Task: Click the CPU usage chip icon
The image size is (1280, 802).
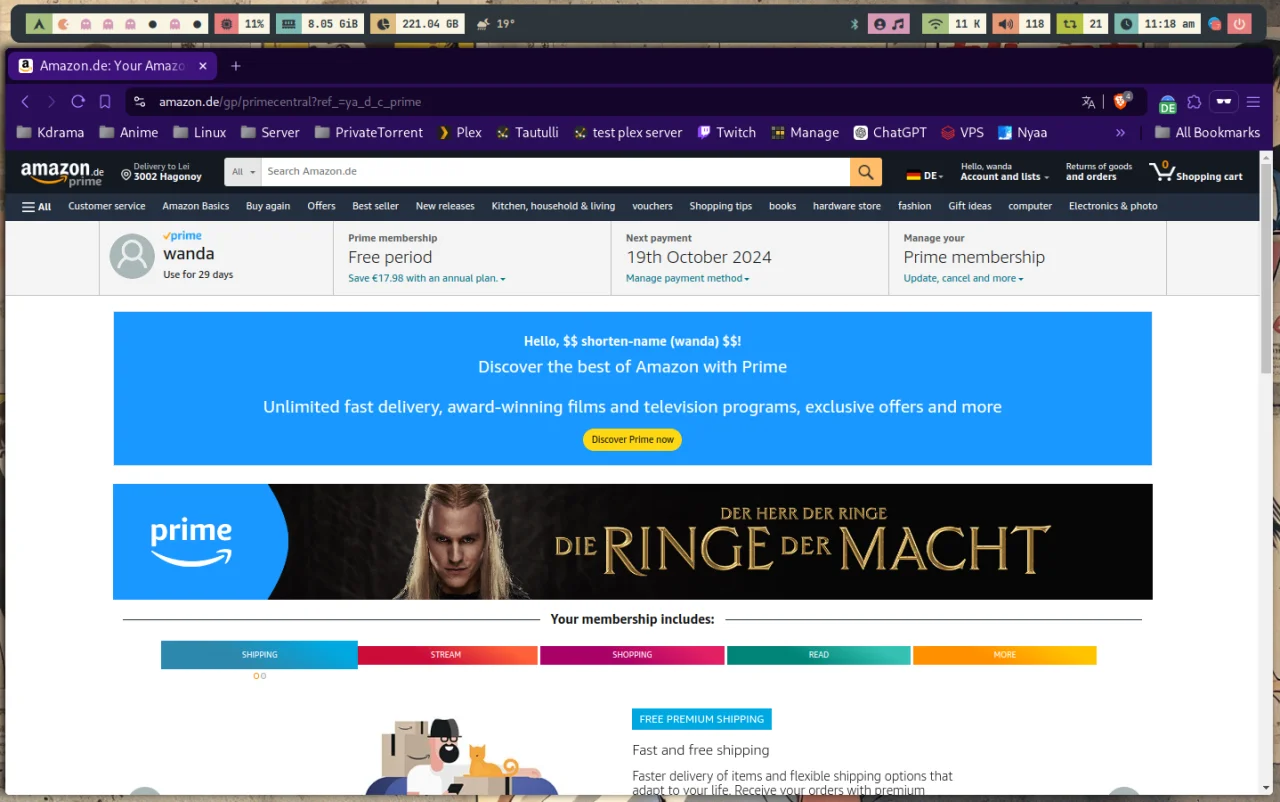Action: [x=226, y=24]
